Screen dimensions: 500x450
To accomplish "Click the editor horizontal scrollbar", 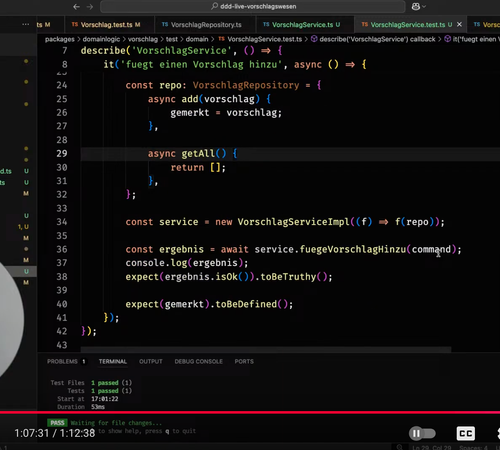I will tap(266, 349).
